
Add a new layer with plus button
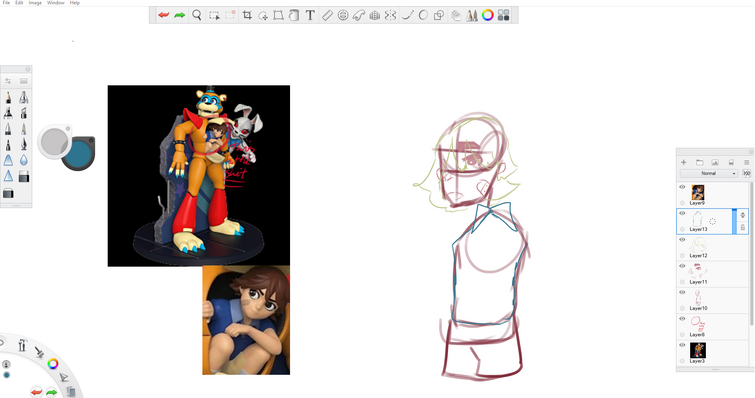[683, 162]
